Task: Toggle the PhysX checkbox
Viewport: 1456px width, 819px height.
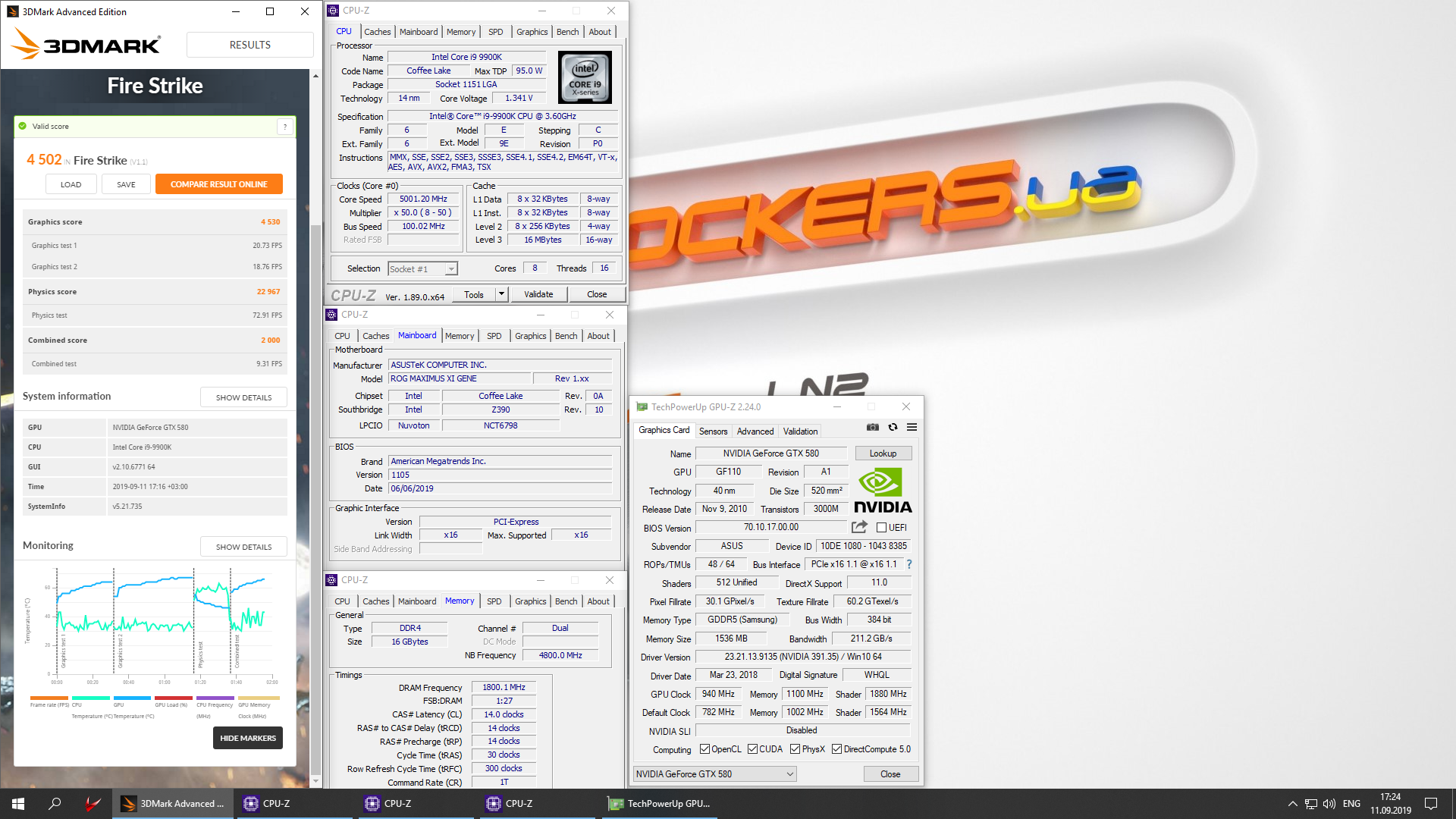Action: [795, 749]
